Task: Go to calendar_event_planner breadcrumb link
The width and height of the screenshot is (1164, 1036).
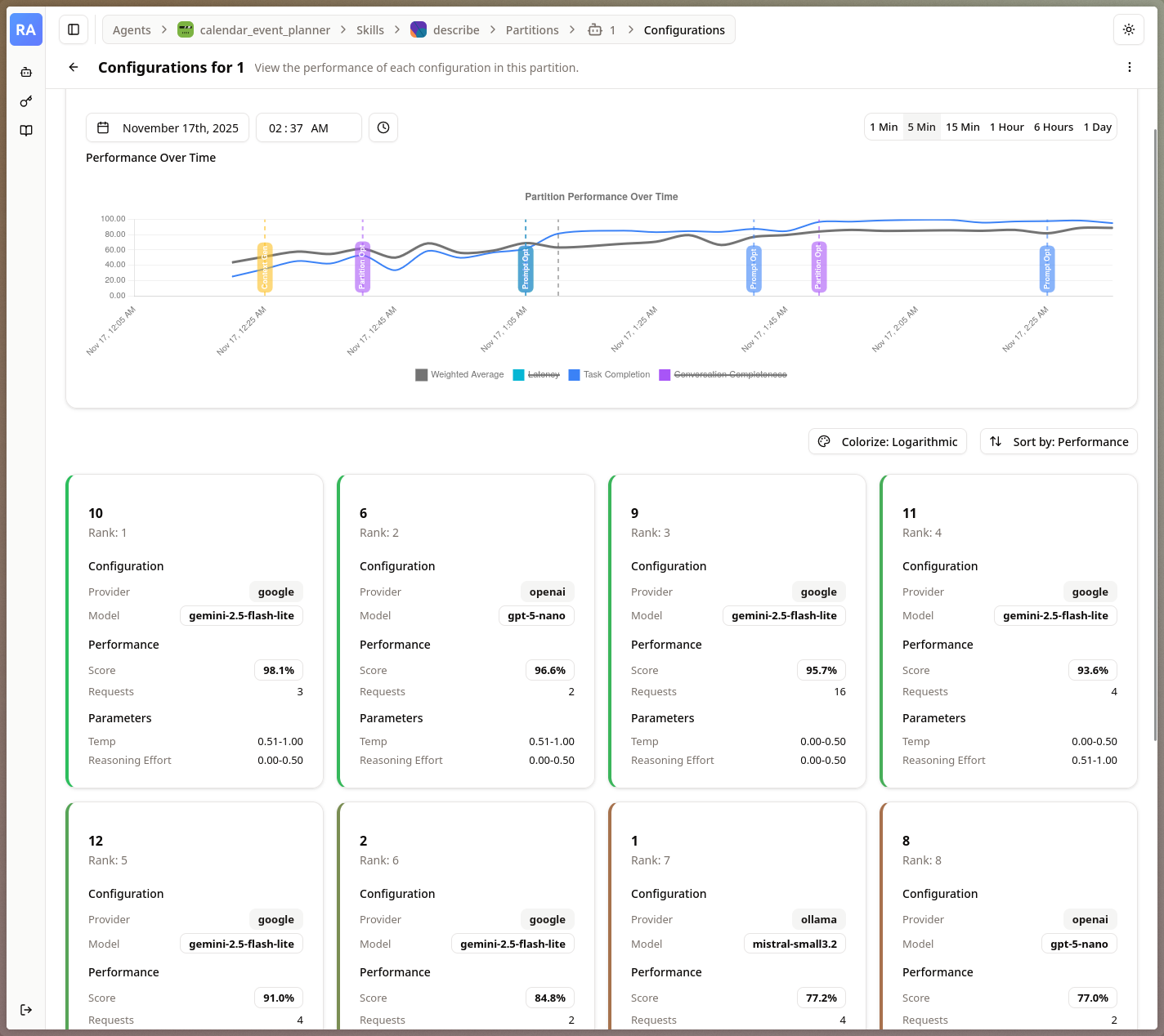Action: pyautogui.click(x=264, y=30)
